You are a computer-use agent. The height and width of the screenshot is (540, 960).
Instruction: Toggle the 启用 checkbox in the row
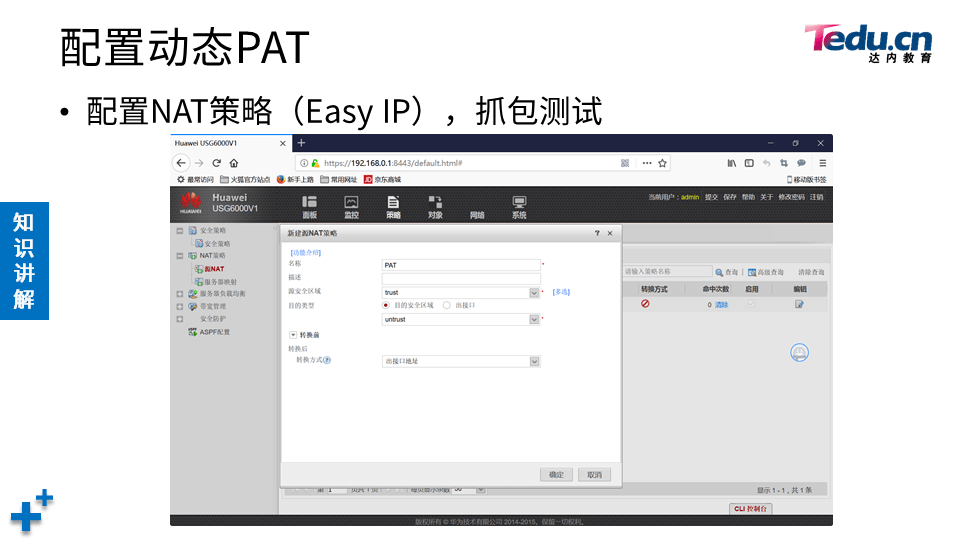pos(751,304)
